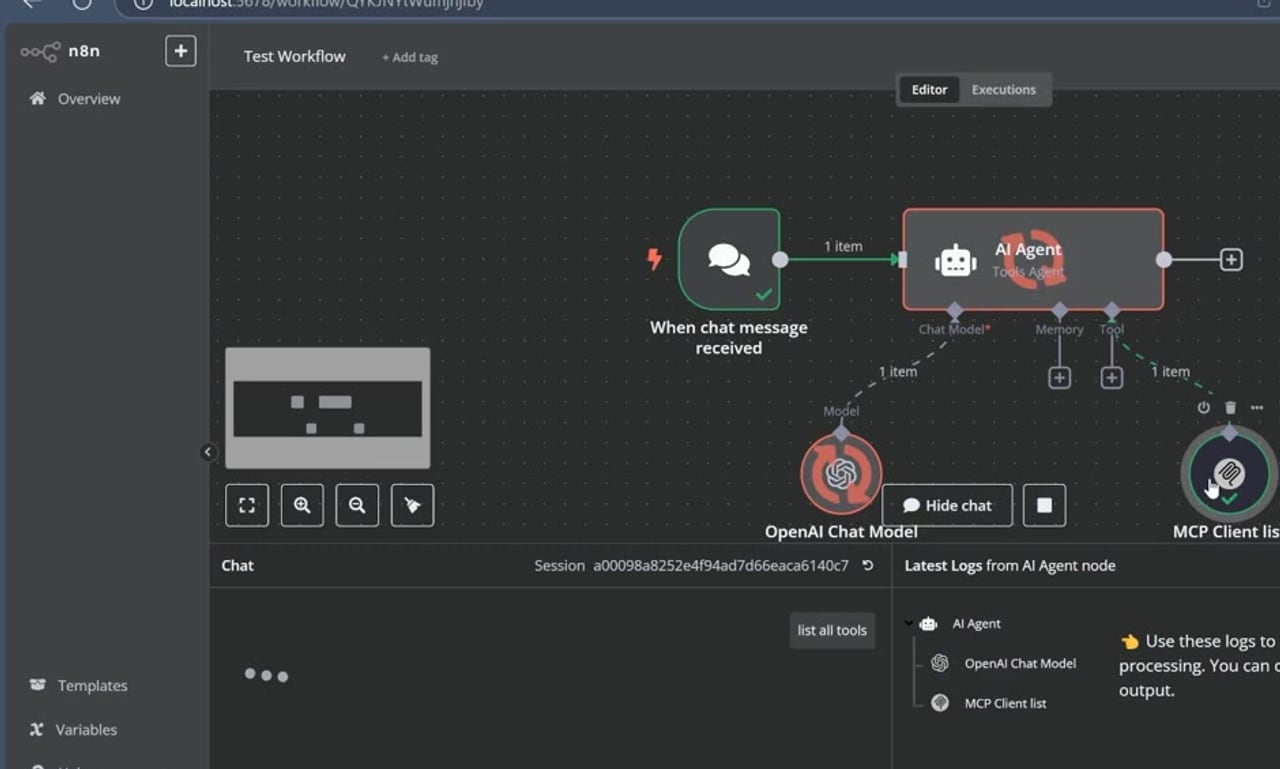Image resolution: width=1280 pixels, height=769 pixels.
Task: Switch to the Executions tab
Action: [1004, 89]
